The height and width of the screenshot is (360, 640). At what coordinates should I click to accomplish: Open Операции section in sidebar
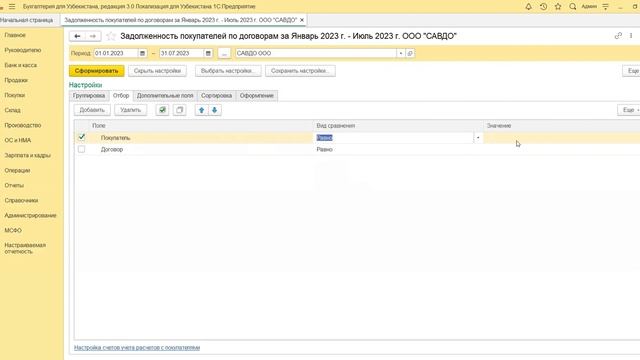(18, 171)
